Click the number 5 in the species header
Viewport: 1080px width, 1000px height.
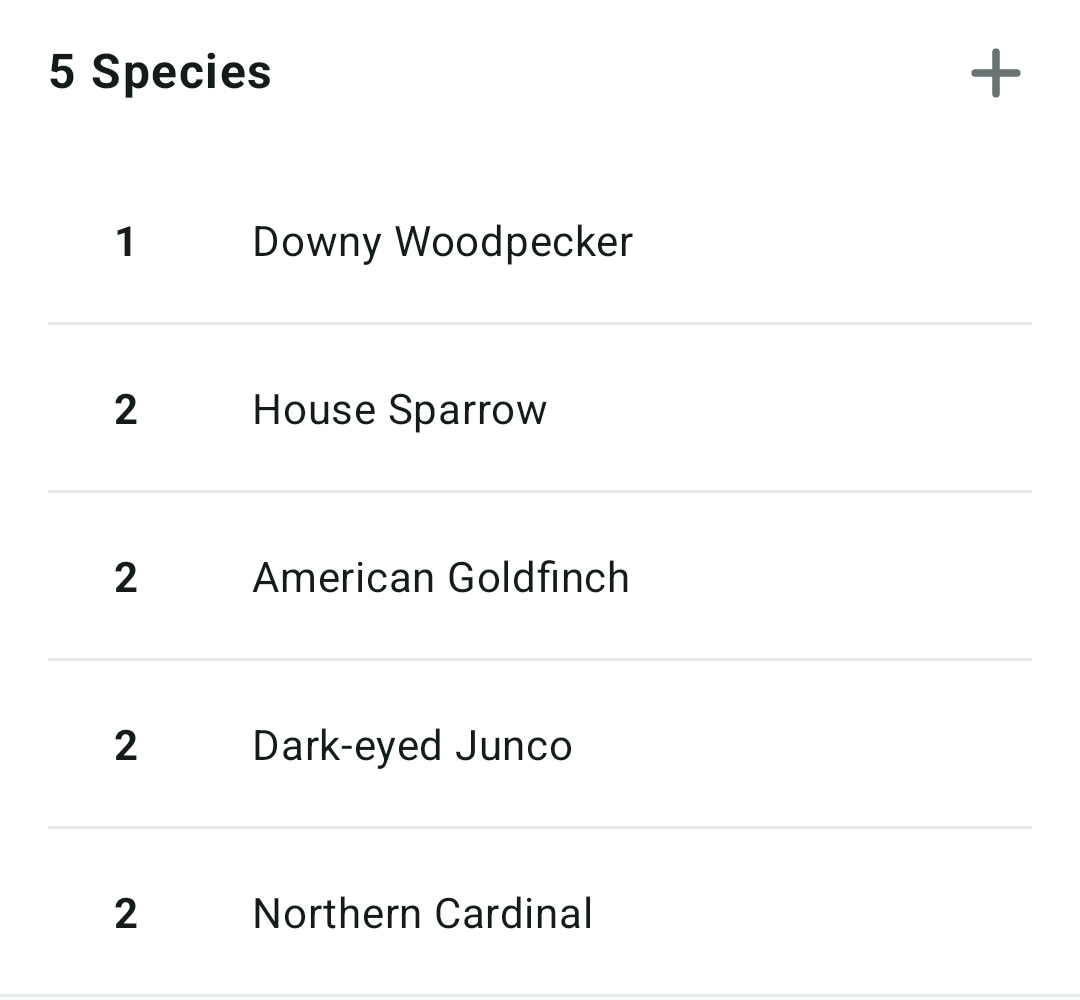pyautogui.click(x=61, y=72)
